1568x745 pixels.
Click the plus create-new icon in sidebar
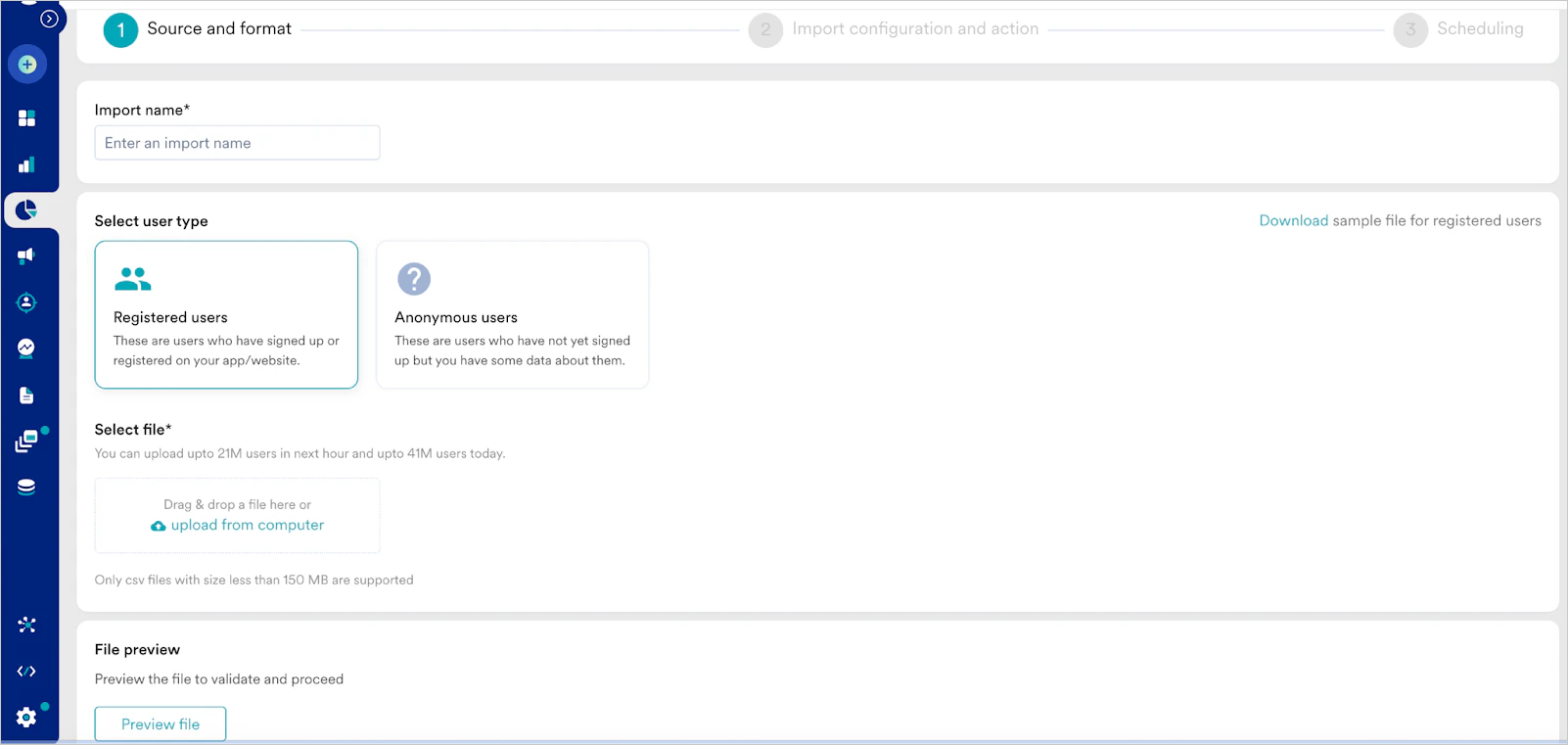27,65
